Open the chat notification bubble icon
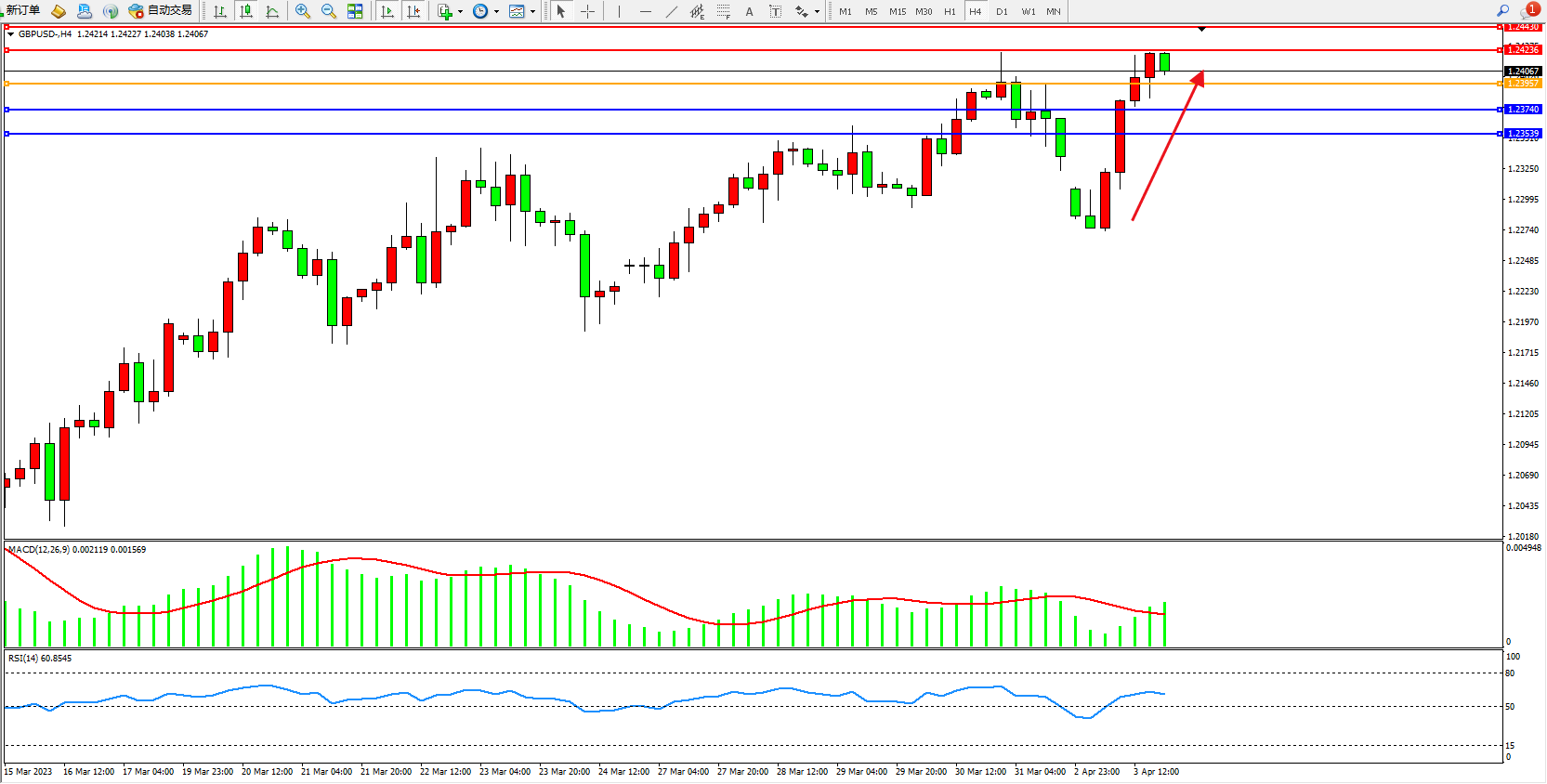The image size is (1547, 784). click(1528, 11)
